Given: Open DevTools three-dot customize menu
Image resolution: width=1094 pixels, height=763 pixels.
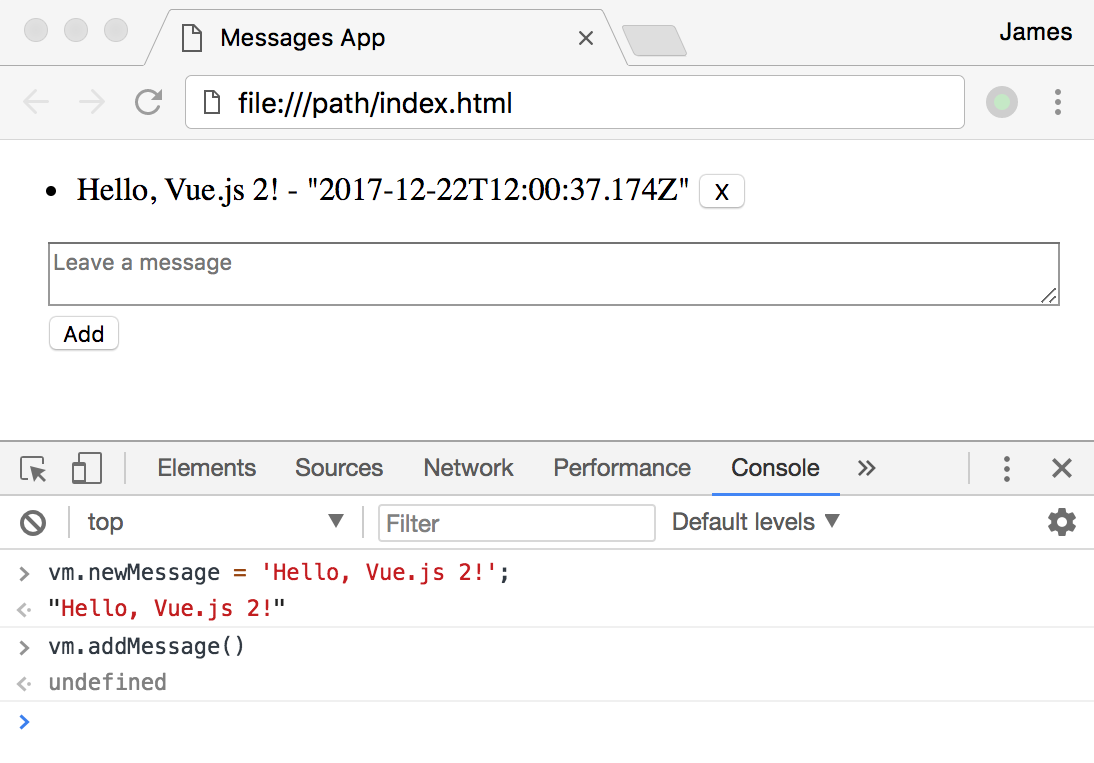Looking at the screenshot, I should [1006, 468].
